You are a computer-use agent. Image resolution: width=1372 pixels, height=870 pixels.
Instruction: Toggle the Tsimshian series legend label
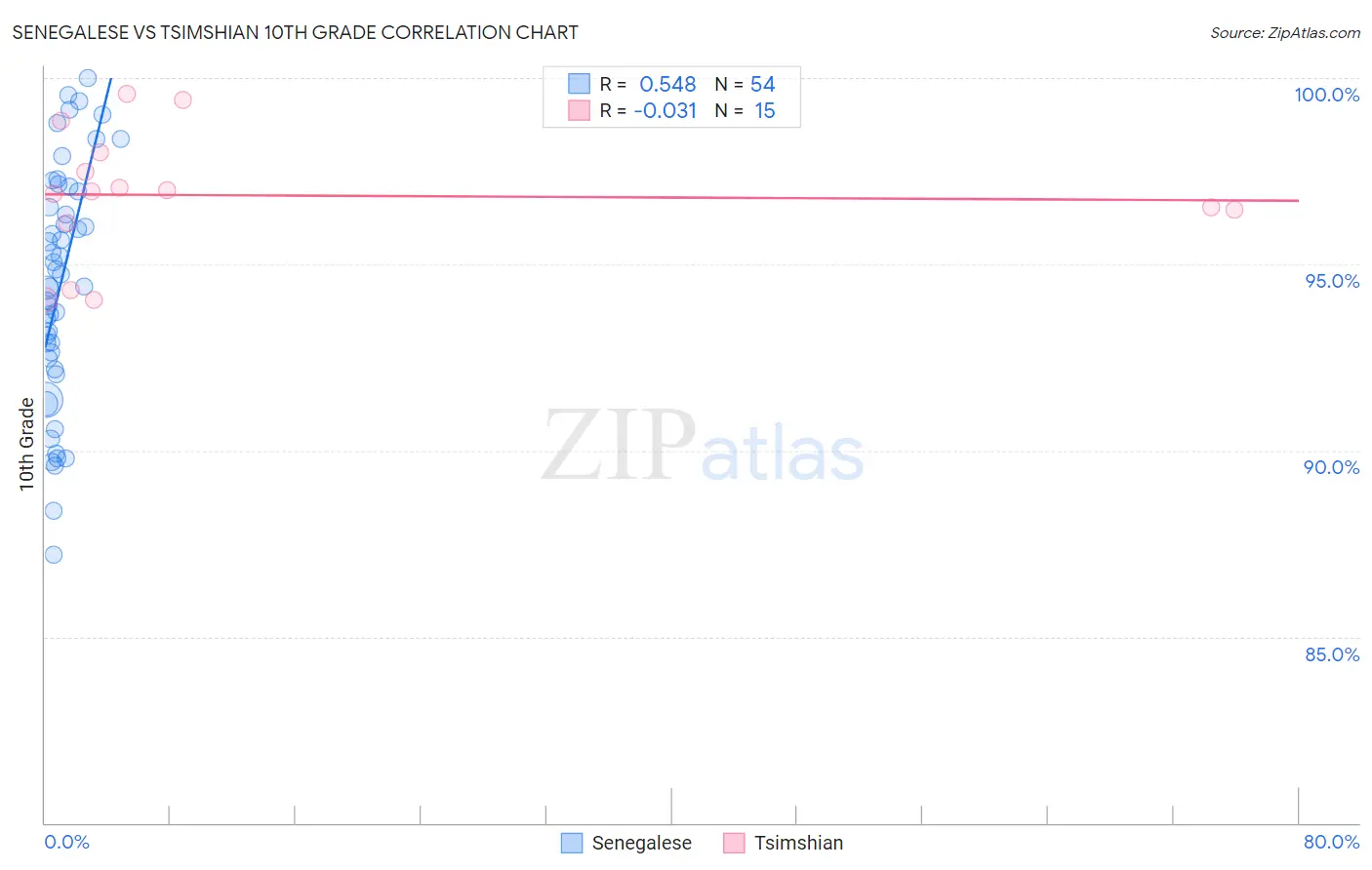[798, 843]
